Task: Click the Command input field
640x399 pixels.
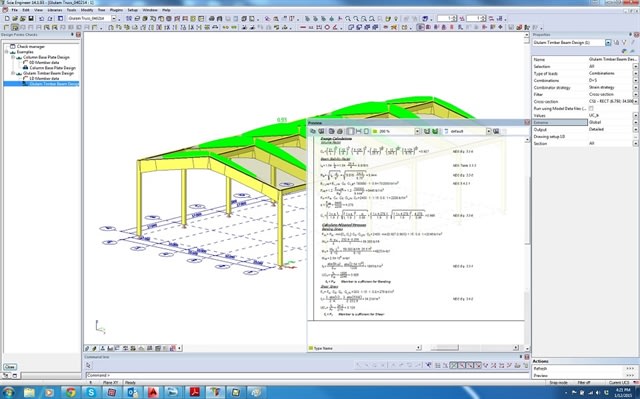Action: (x=306, y=375)
